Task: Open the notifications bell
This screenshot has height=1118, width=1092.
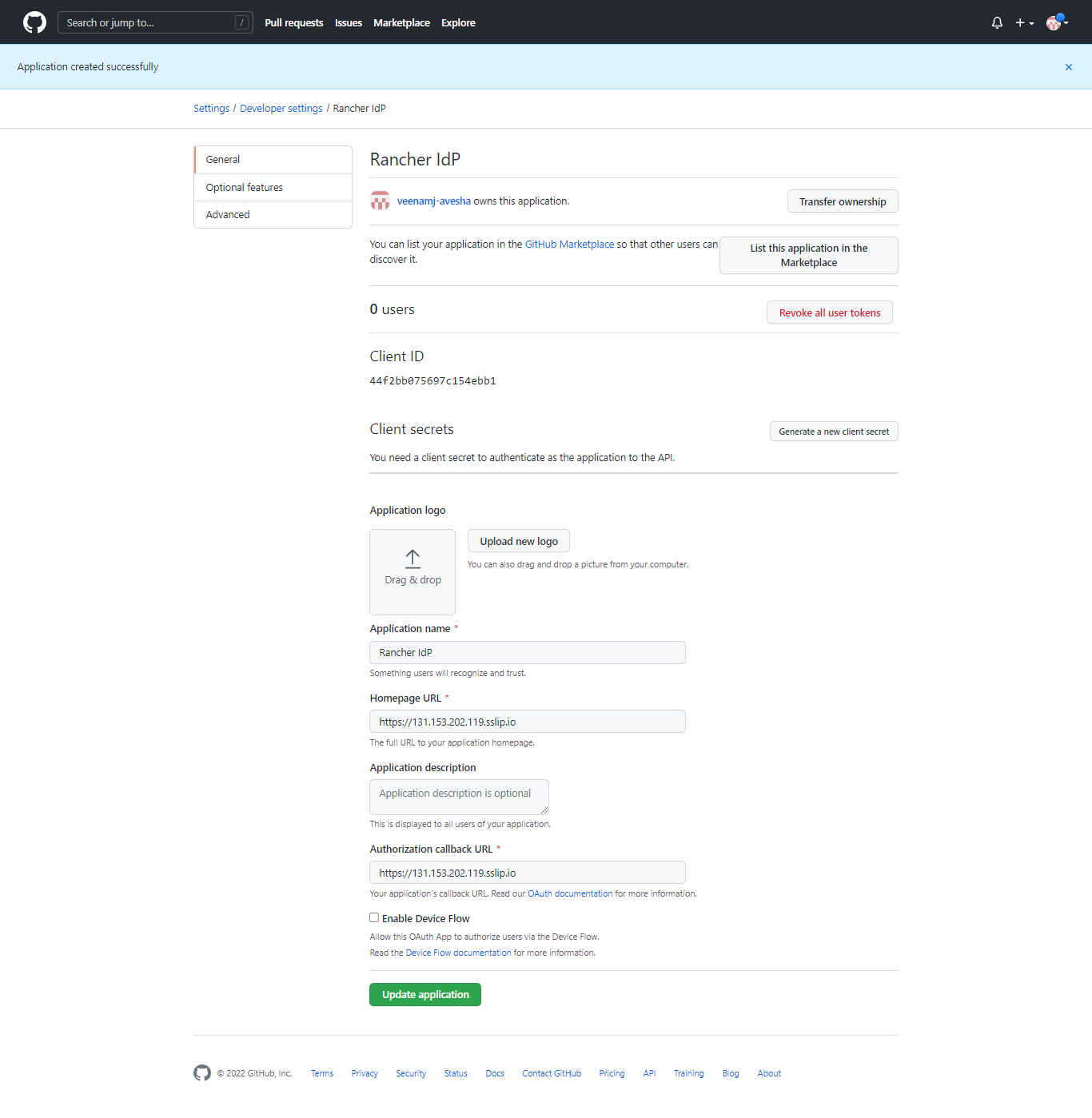Action: pyautogui.click(x=997, y=22)
